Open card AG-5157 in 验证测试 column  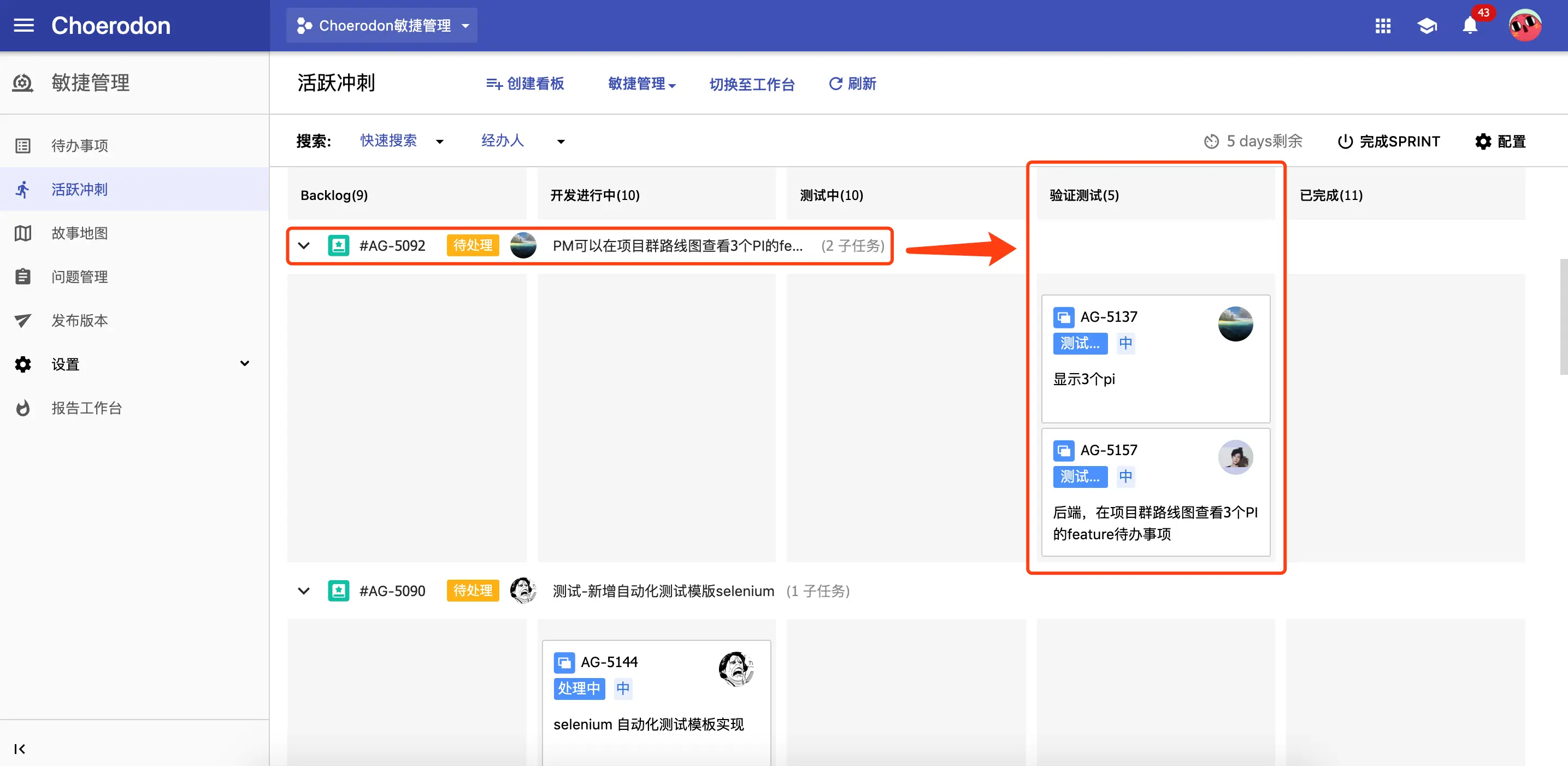point(1155,492)
